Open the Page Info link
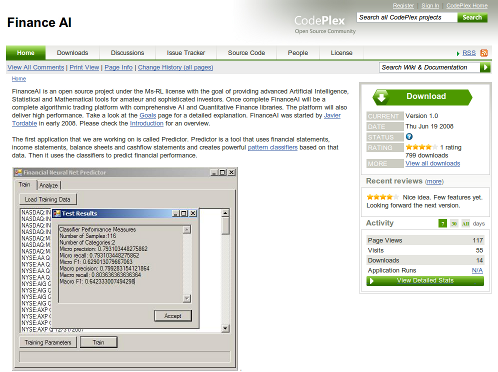This screenshot has width=498, height=372. pos(118,67)
